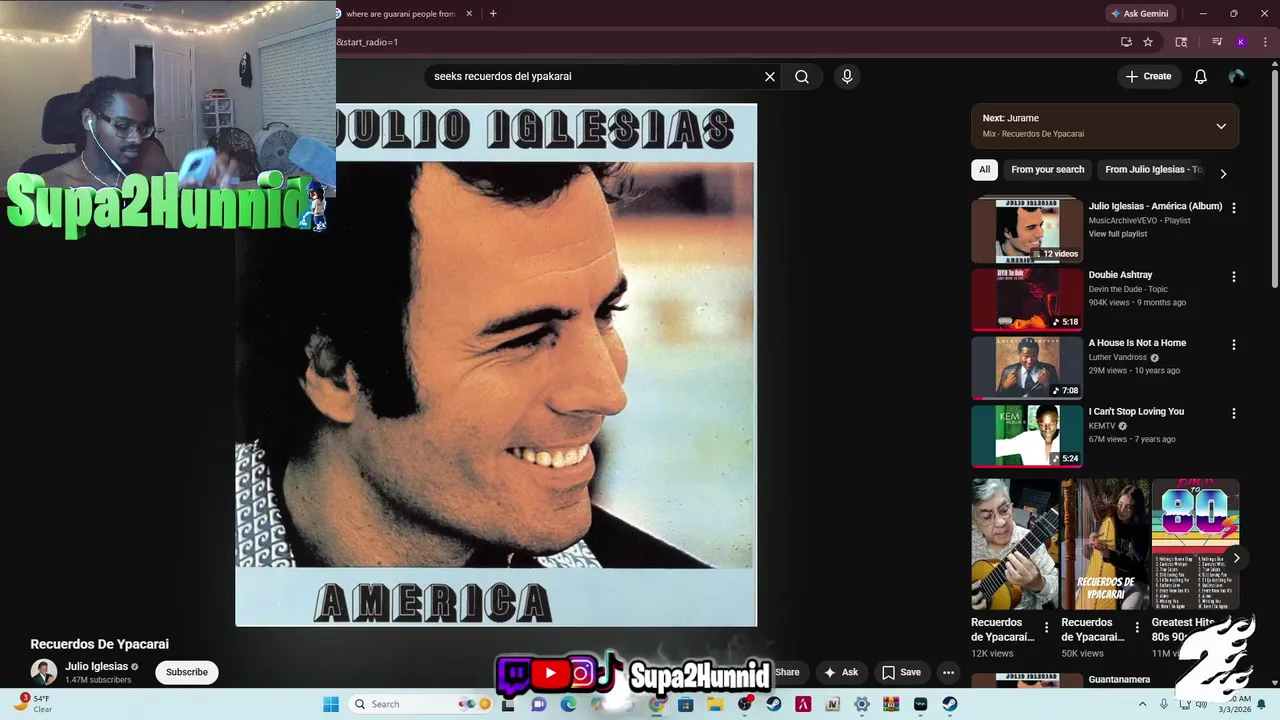
Task: Click the Windows taskbar search box
Action: point(421,704)
